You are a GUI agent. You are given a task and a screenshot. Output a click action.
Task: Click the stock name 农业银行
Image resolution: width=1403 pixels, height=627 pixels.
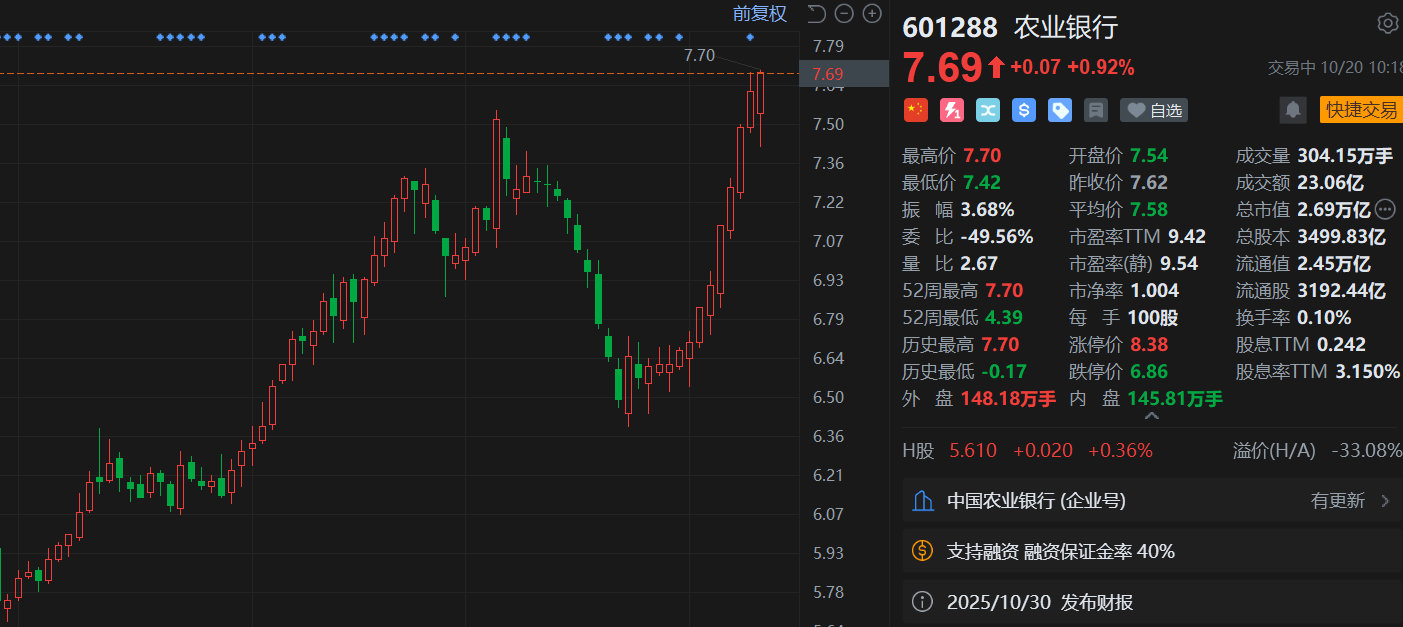1066,27
